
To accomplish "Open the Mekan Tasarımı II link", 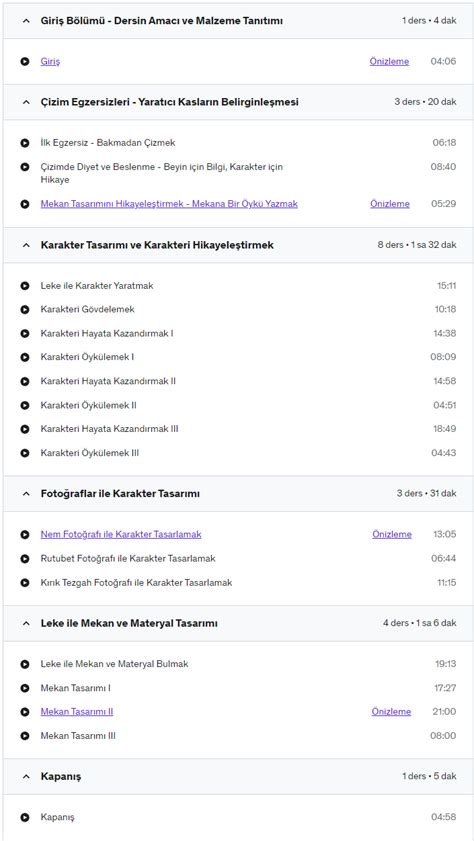I will click(77, 712).
